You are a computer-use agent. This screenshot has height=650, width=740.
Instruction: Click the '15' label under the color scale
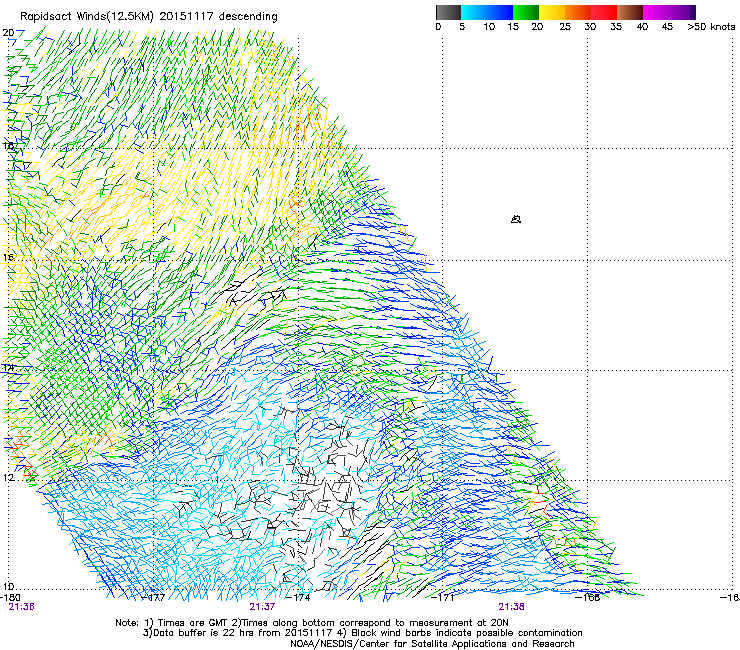click(513, 27)
